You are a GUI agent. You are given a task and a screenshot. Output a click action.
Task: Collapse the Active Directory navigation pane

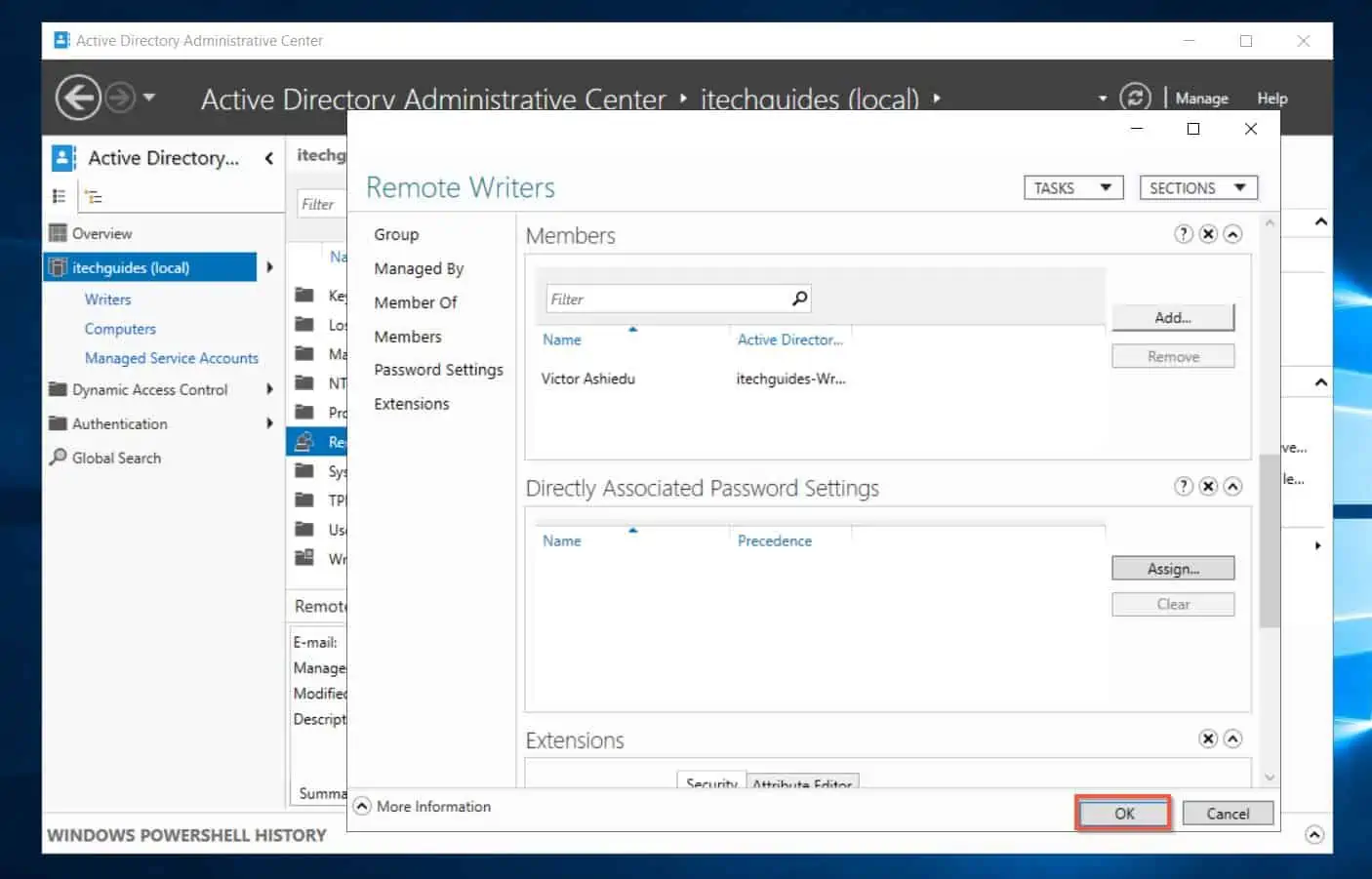click(x=268, y=158)
